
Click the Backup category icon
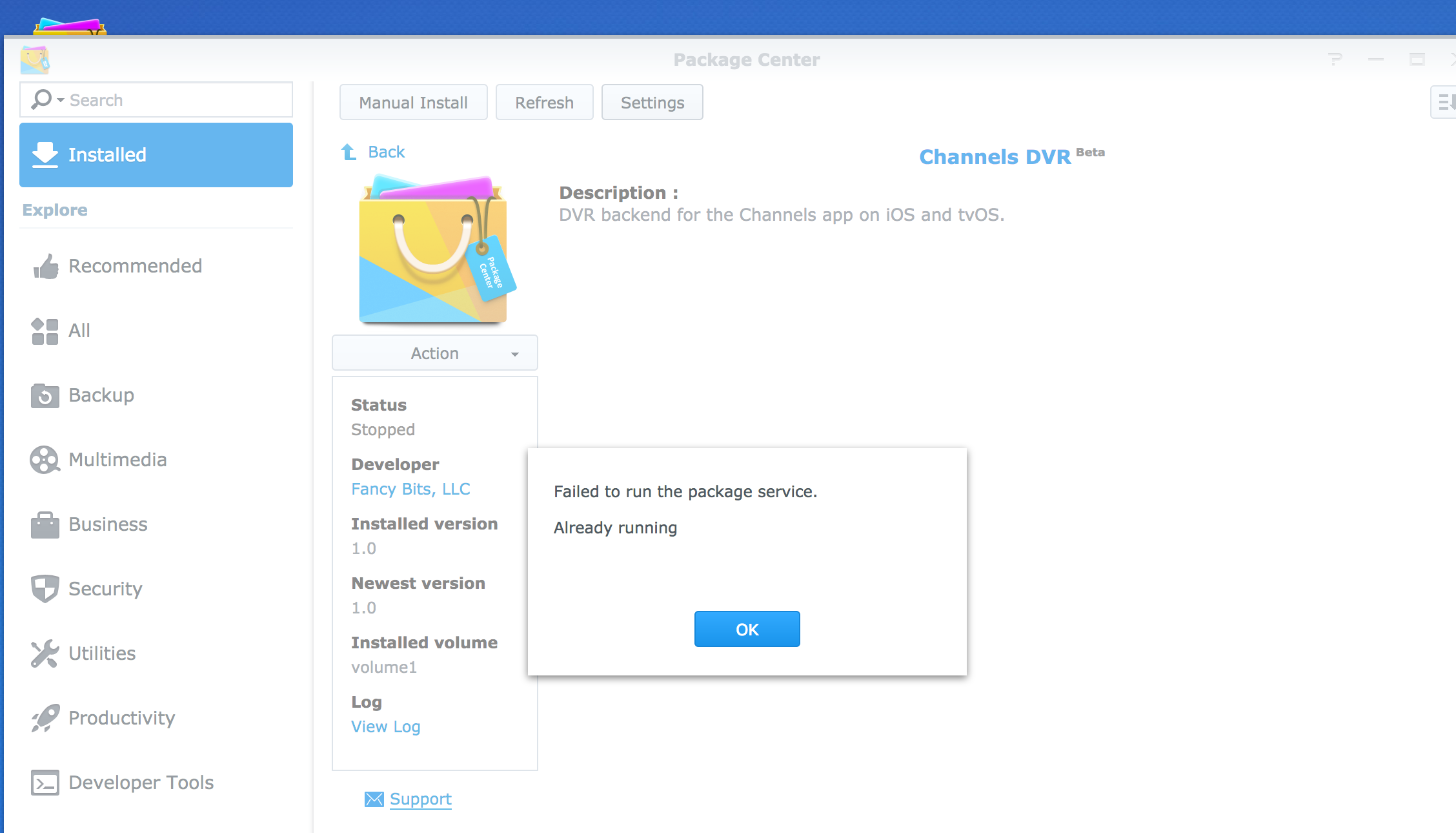(x=45, y=395)
